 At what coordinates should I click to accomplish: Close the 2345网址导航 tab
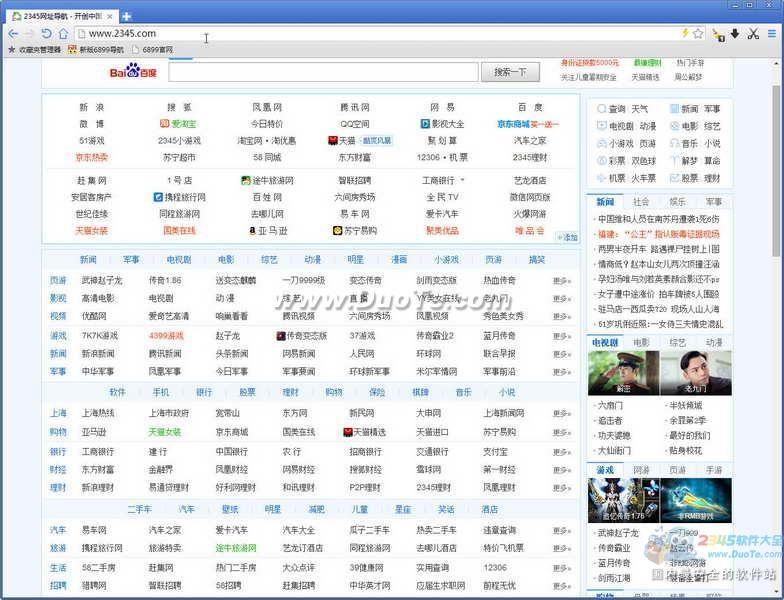tap(110, 16)
